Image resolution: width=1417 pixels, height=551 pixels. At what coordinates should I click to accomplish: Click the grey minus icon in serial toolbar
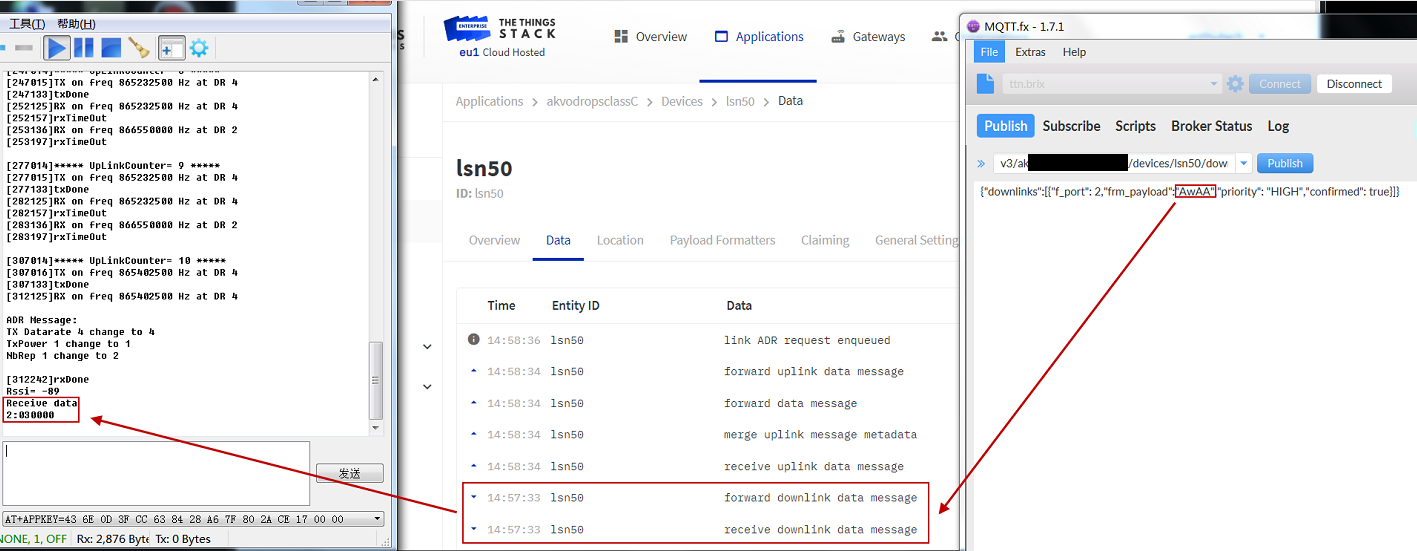pos(25,48)
